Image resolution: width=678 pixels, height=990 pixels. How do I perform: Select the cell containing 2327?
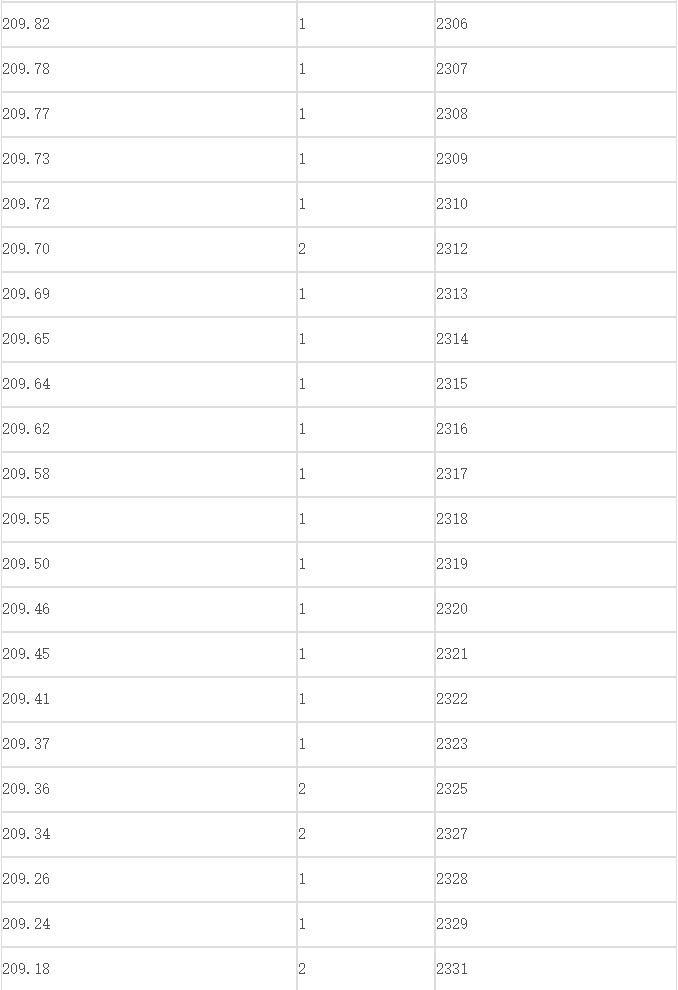(556, 835)
